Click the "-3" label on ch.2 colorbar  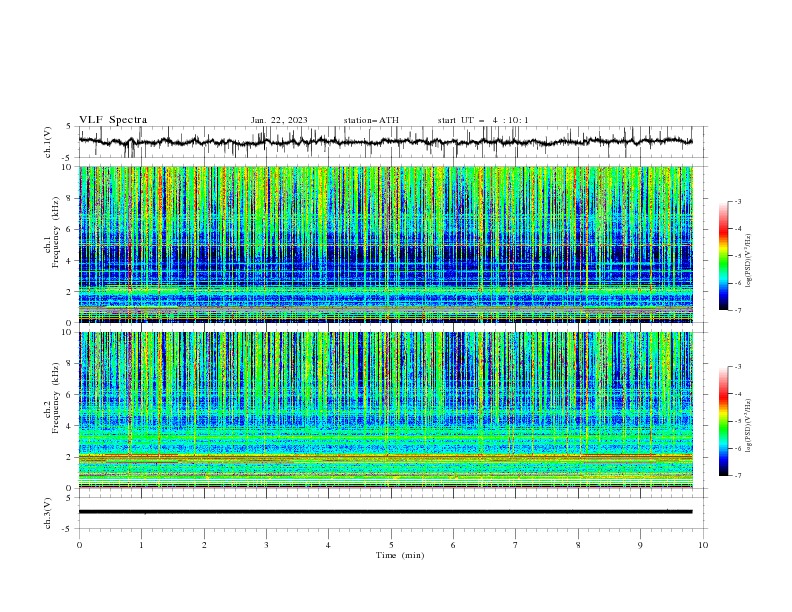738,367
